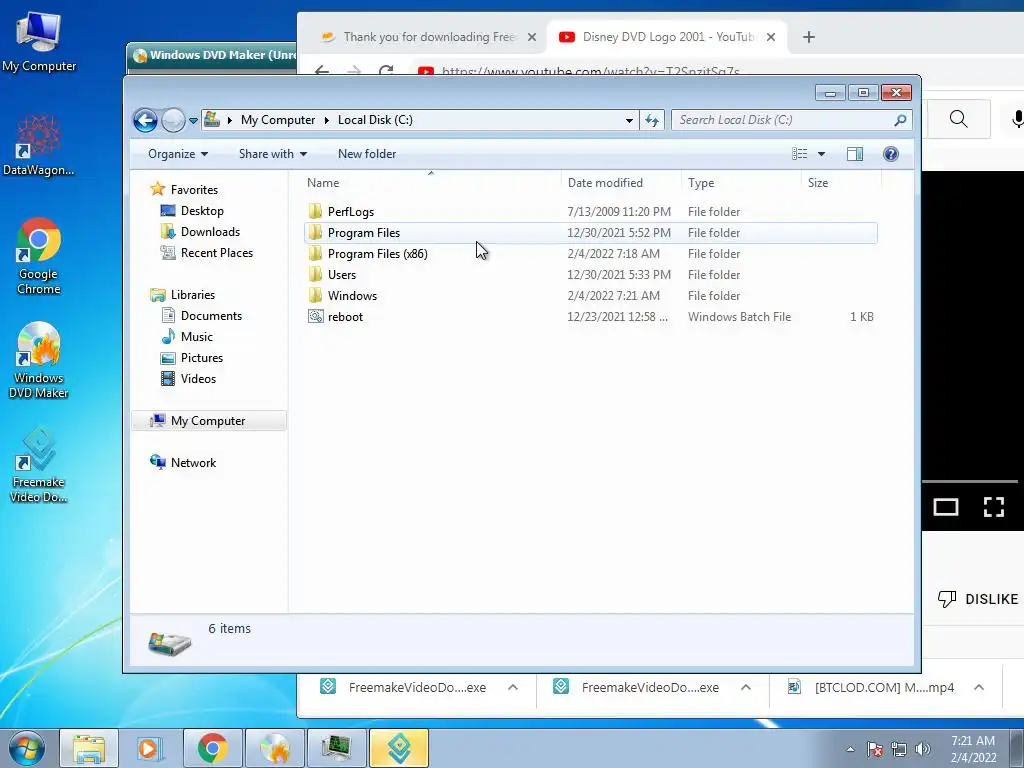
Task: Click the Windows Media Player taskbar icon
Action: click(x=149, y=748)
